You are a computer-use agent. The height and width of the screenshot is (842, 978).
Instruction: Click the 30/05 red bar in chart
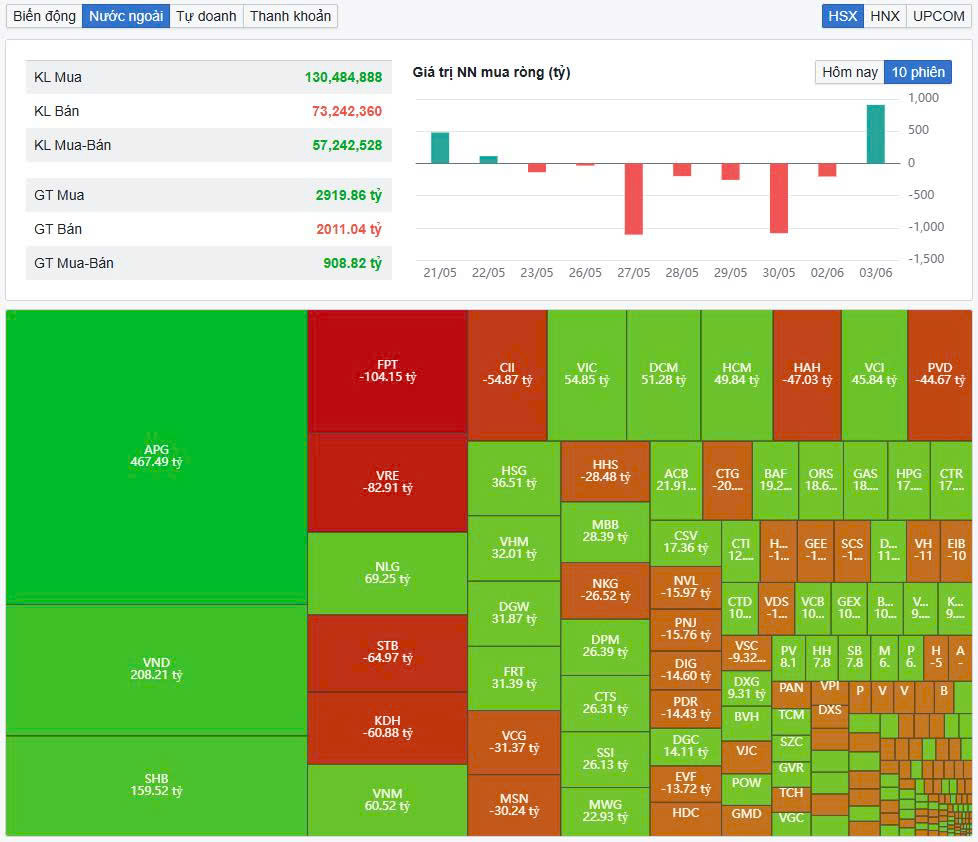779,198
